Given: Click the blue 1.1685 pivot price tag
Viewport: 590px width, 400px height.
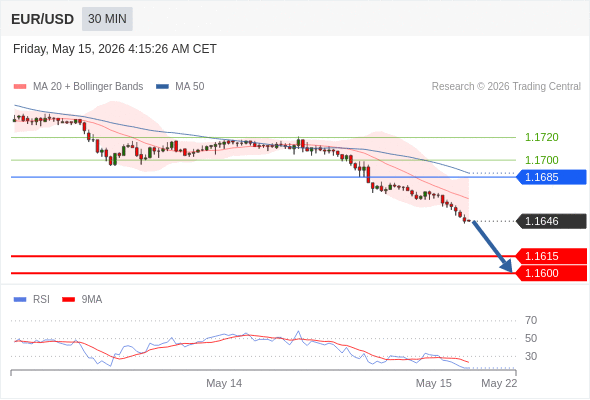Looking at the screenshot, I should pos(551,177).
